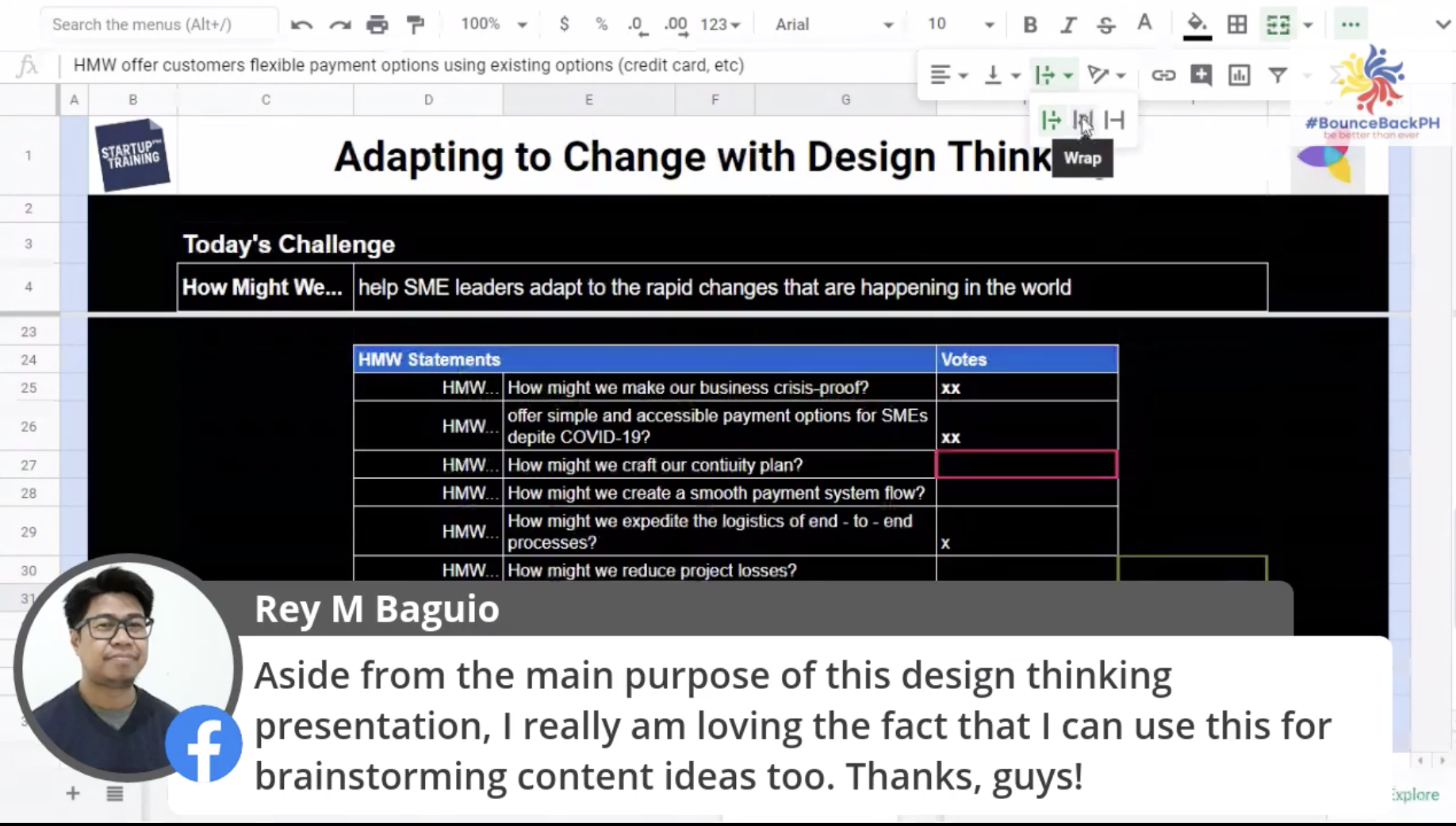Open the 123 number format dropdown
The width and height of the screenshot is (1456, 826).
click(720, 25)
